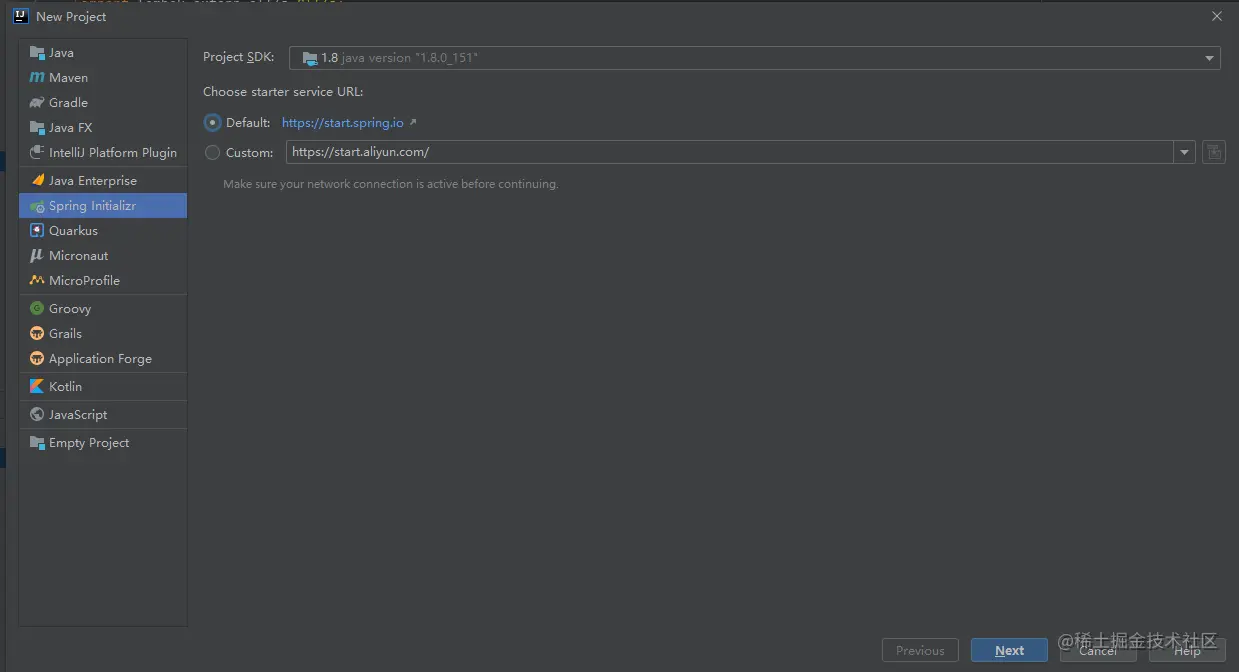Click the manage custom URLs icon button
Screen dimensions: 1239x672
click(1214, 152)
